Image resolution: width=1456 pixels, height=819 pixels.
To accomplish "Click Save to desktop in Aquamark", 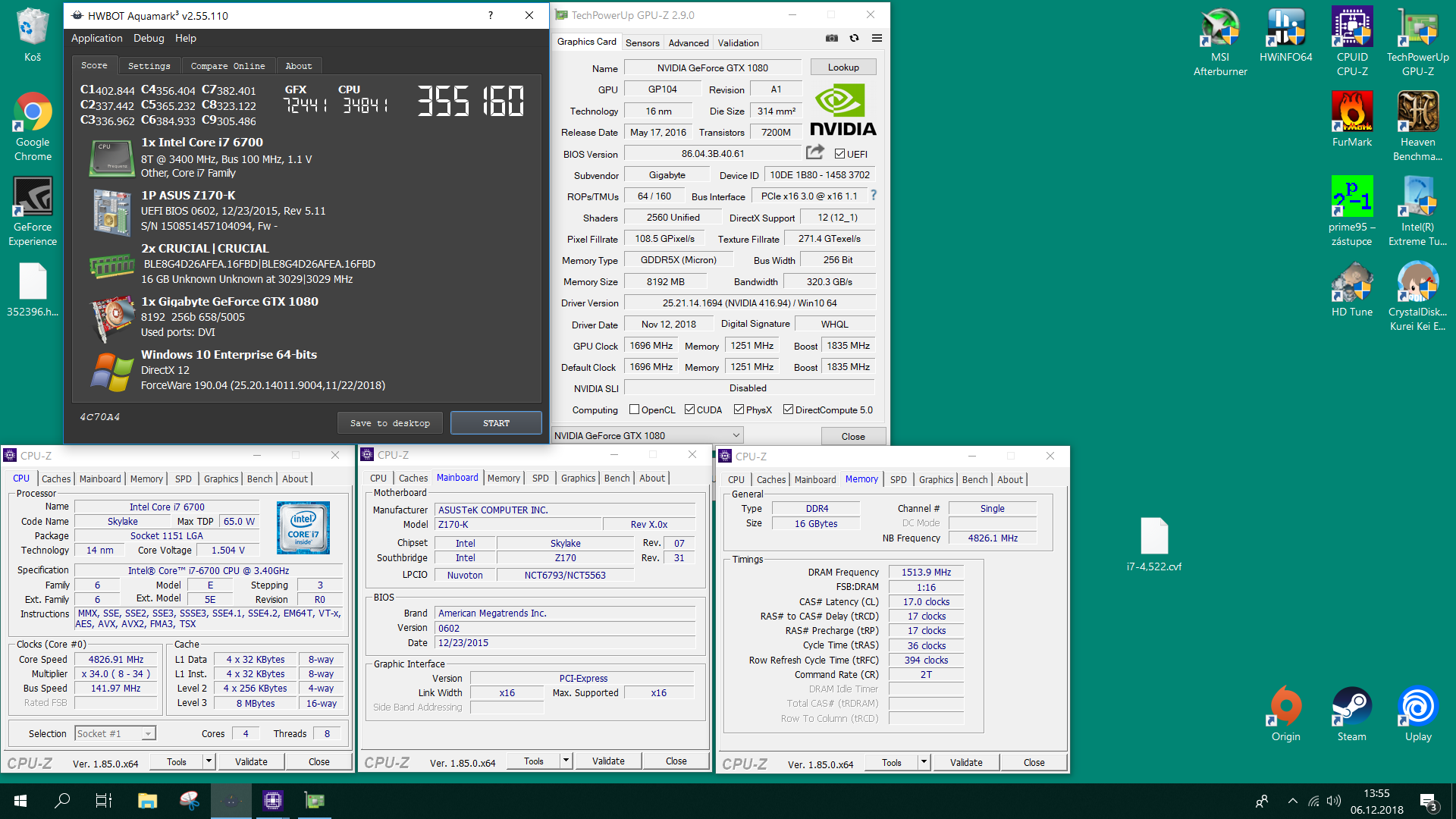I will point(390,423).
